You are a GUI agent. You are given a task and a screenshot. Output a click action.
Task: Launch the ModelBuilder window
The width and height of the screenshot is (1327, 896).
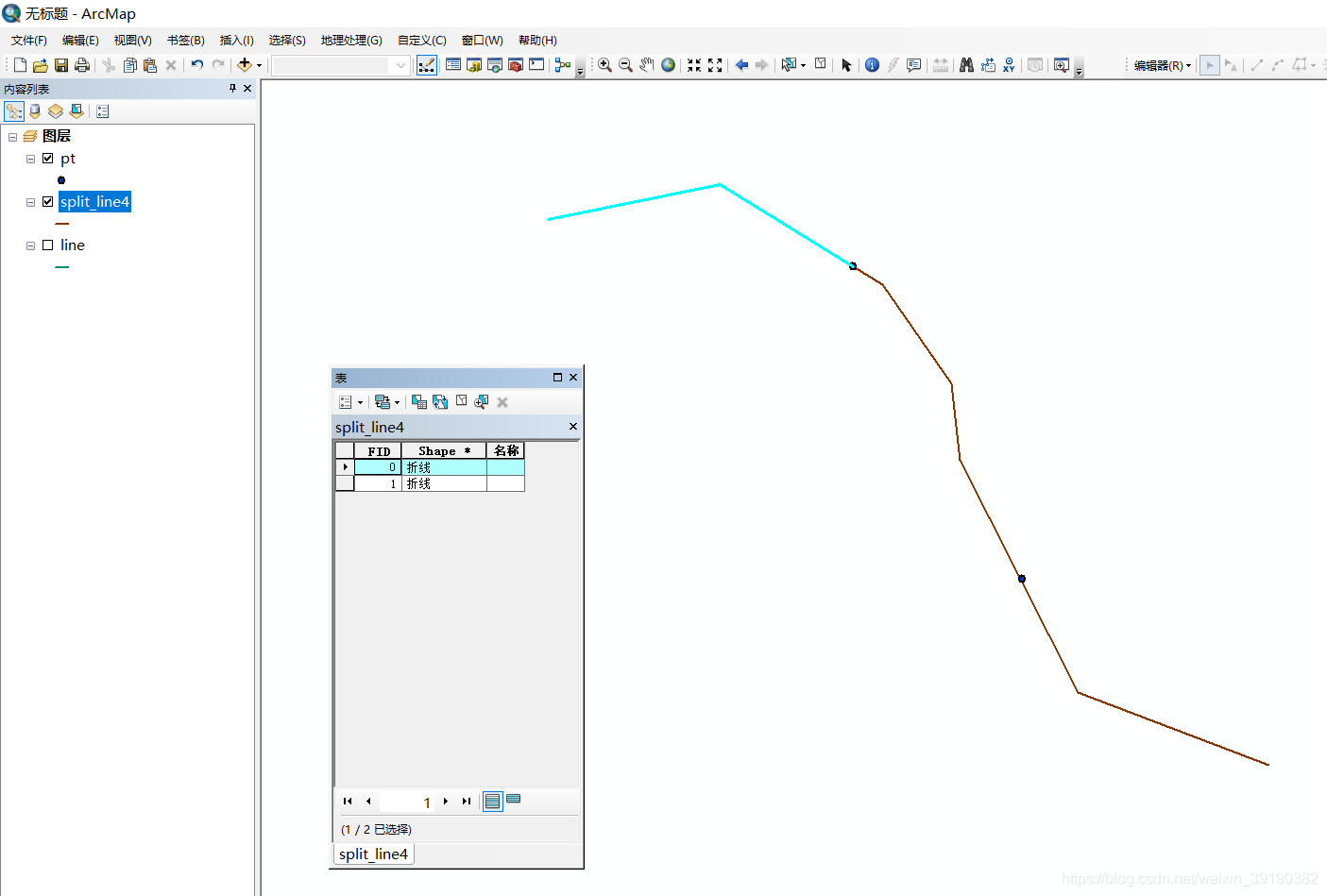coord(563,65)
